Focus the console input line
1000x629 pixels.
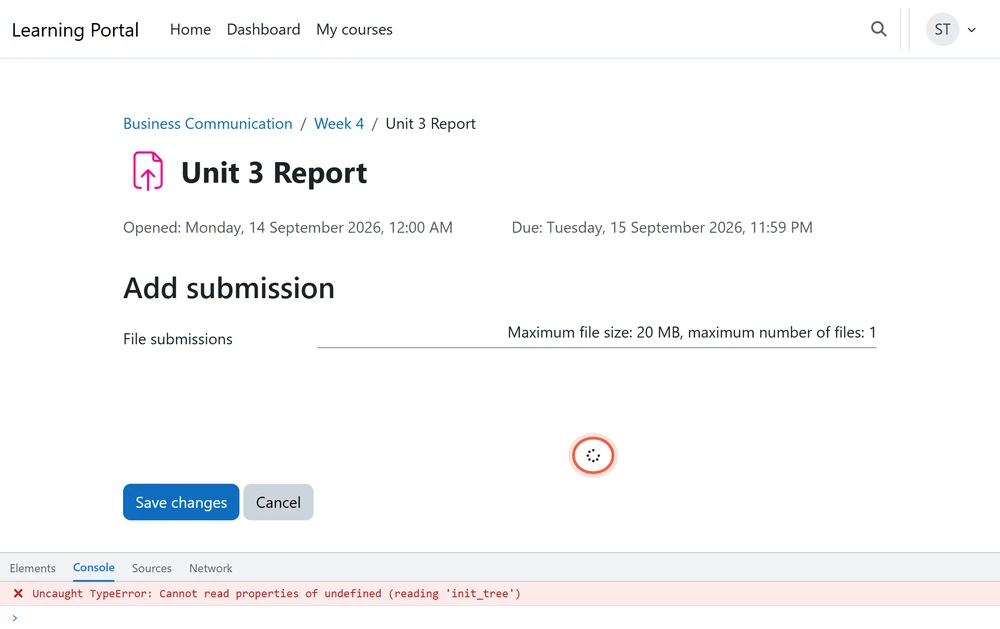[x=500, y=618]
